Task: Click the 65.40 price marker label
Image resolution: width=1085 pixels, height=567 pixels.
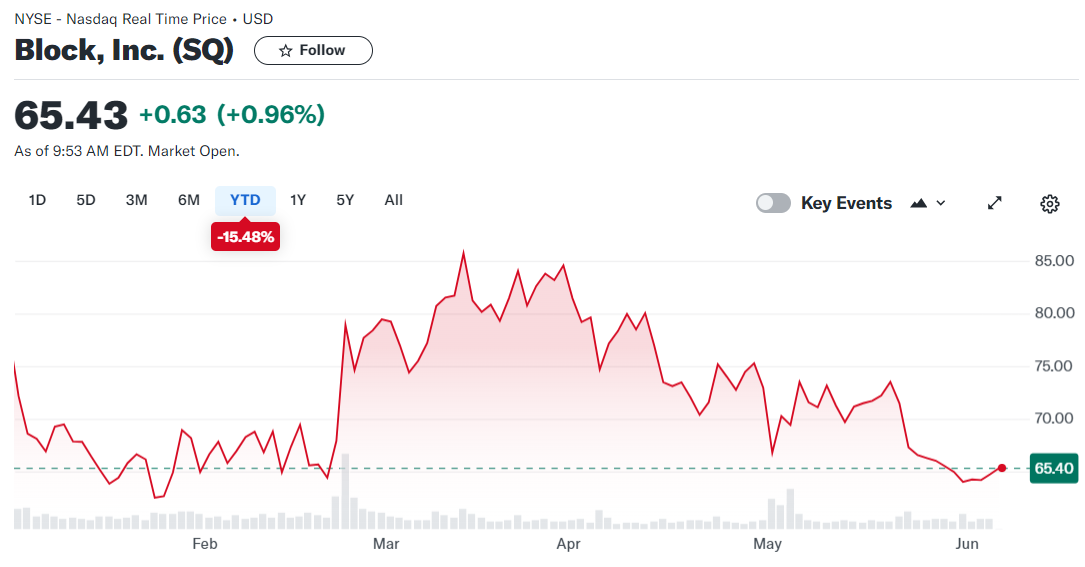Action: tap(1054, 468)
